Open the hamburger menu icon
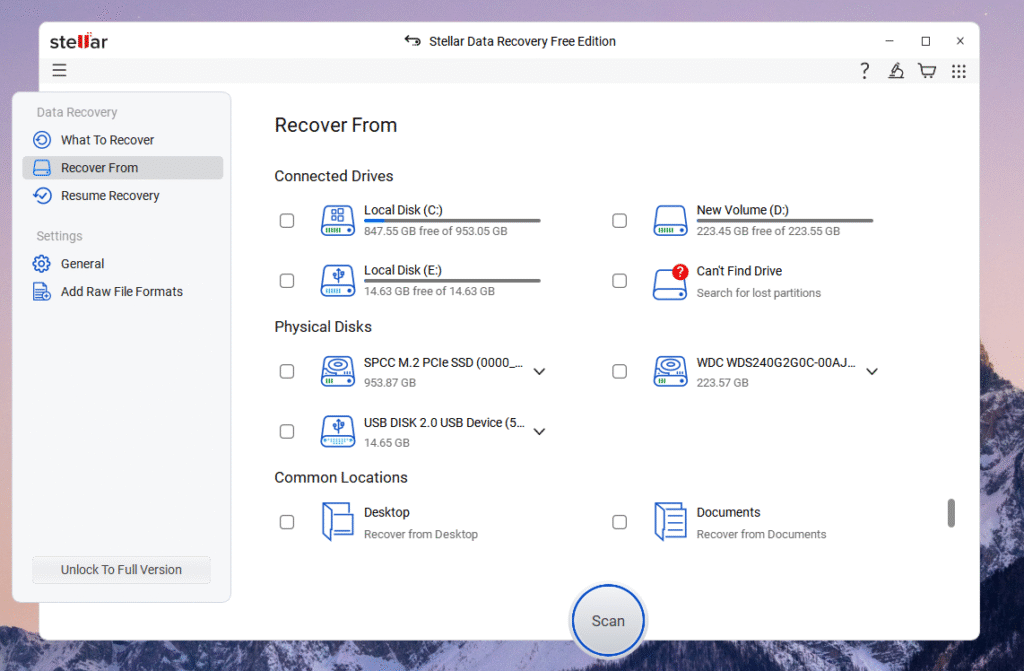This screenshot has width=1024, height=671. point(60,70)
